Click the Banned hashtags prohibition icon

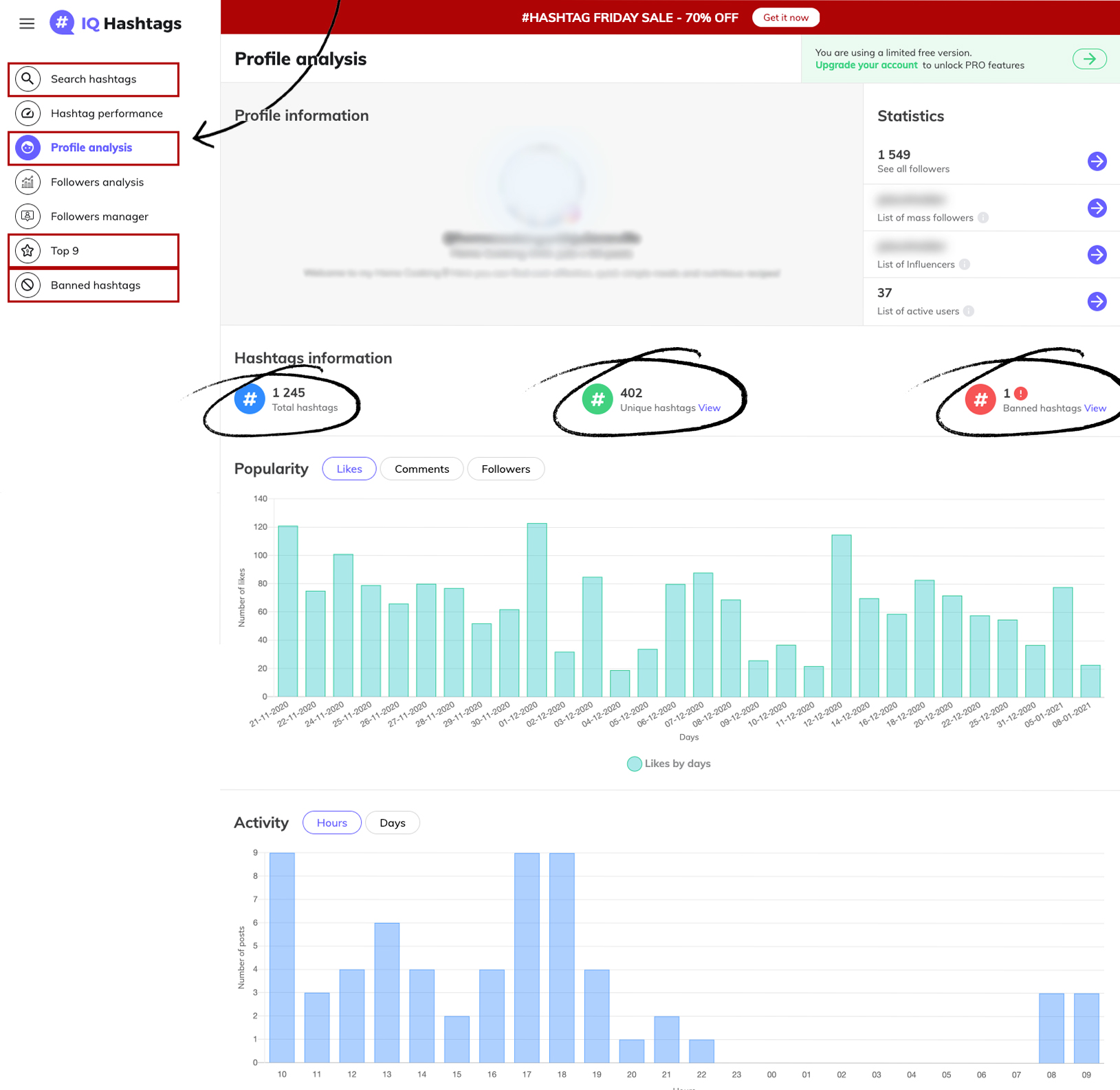click(28, 285)
